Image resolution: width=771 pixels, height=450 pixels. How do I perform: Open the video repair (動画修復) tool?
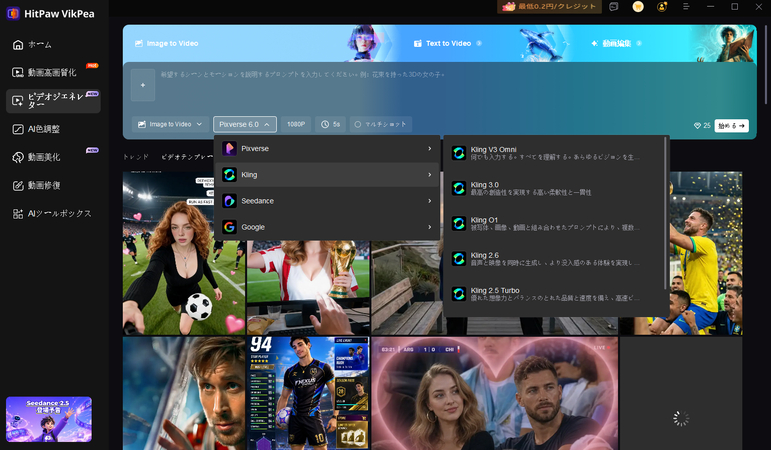pos(53,185)
